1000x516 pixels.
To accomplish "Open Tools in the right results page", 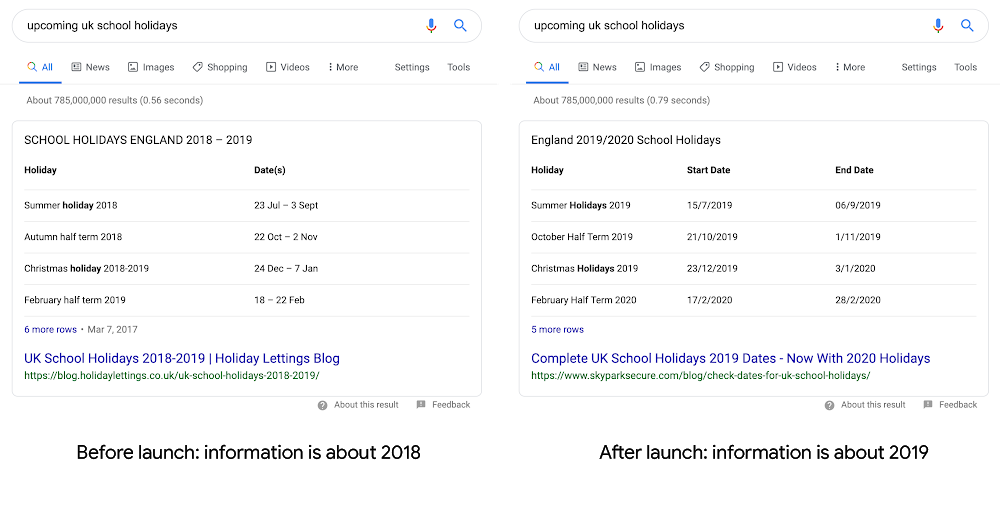I will coord(965,67).
